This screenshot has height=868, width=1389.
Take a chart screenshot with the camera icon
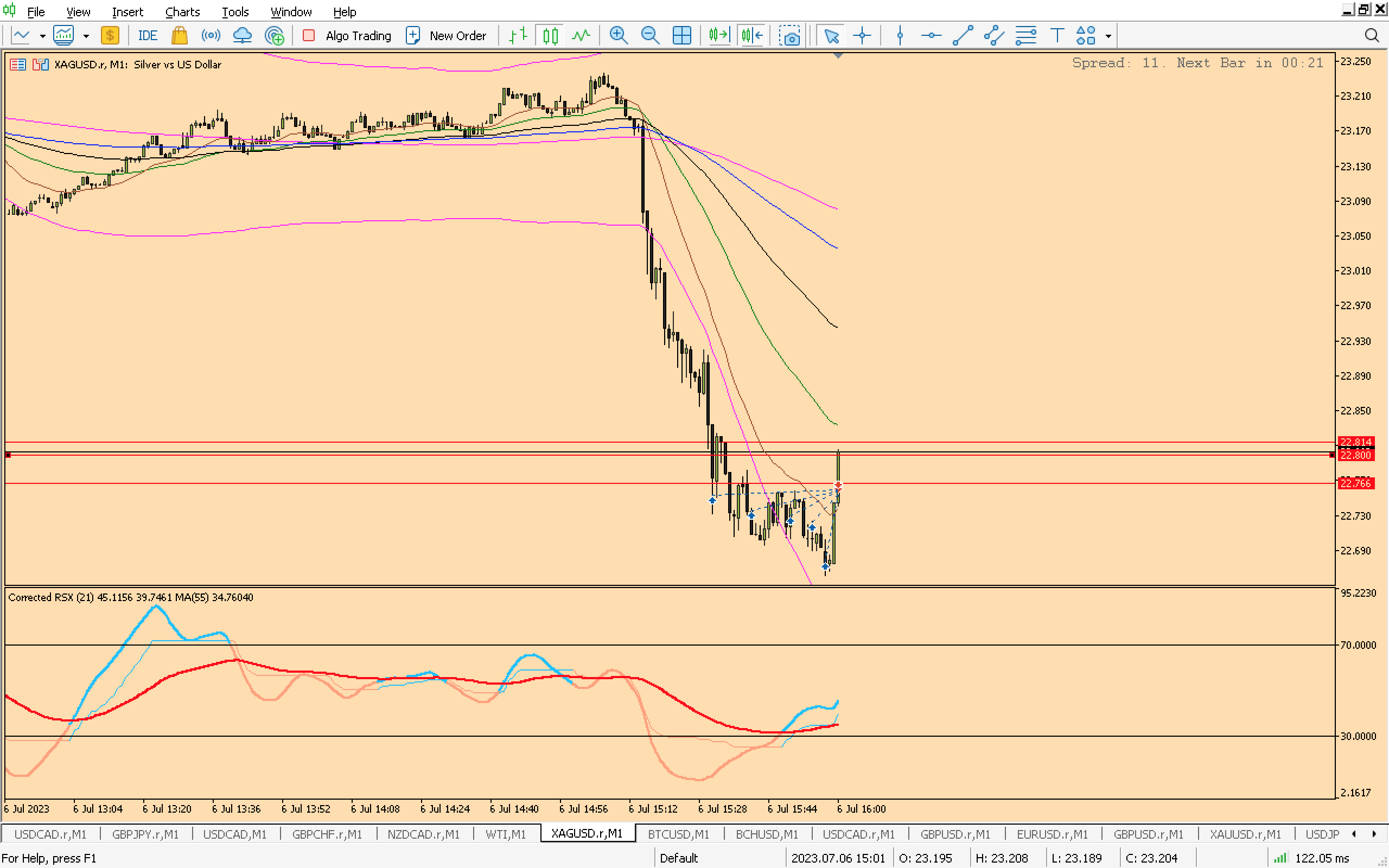pos(790,36)
